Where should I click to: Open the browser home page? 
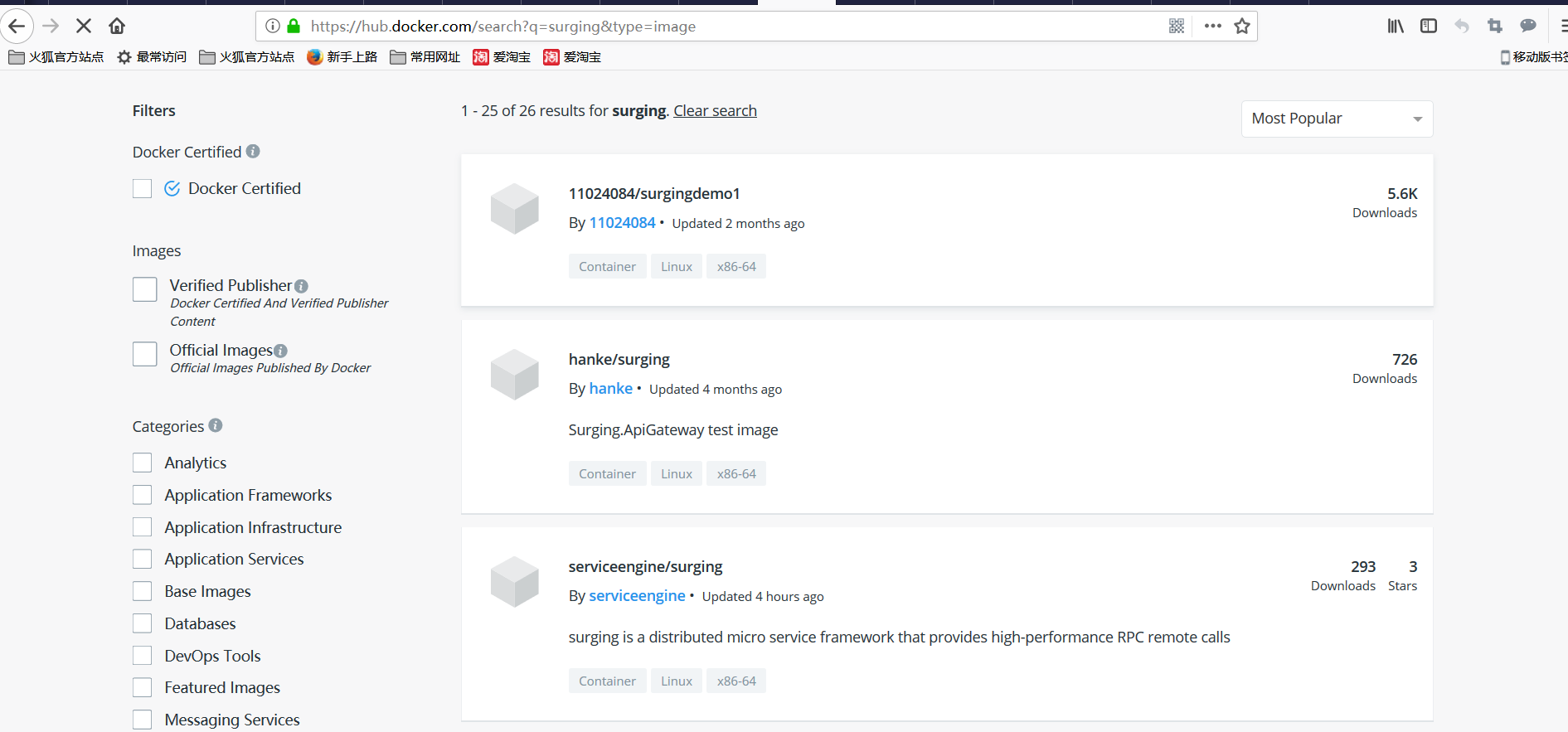click(117, 27)
